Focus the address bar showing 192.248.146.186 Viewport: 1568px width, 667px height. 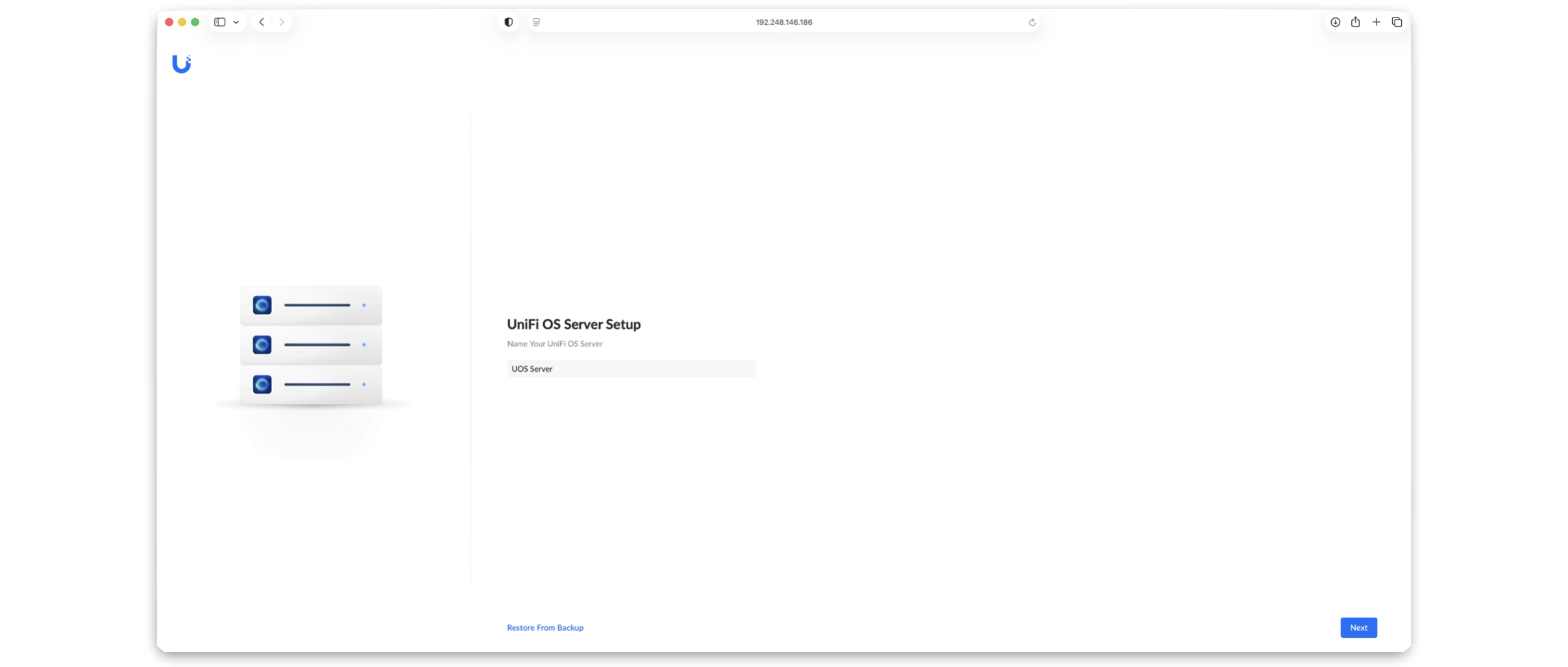pos(783,22)
